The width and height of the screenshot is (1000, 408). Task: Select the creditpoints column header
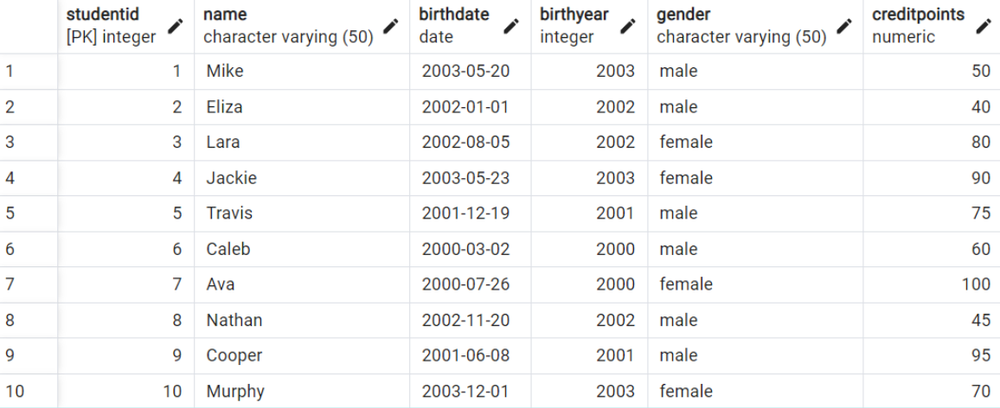[x=932, y=26]
